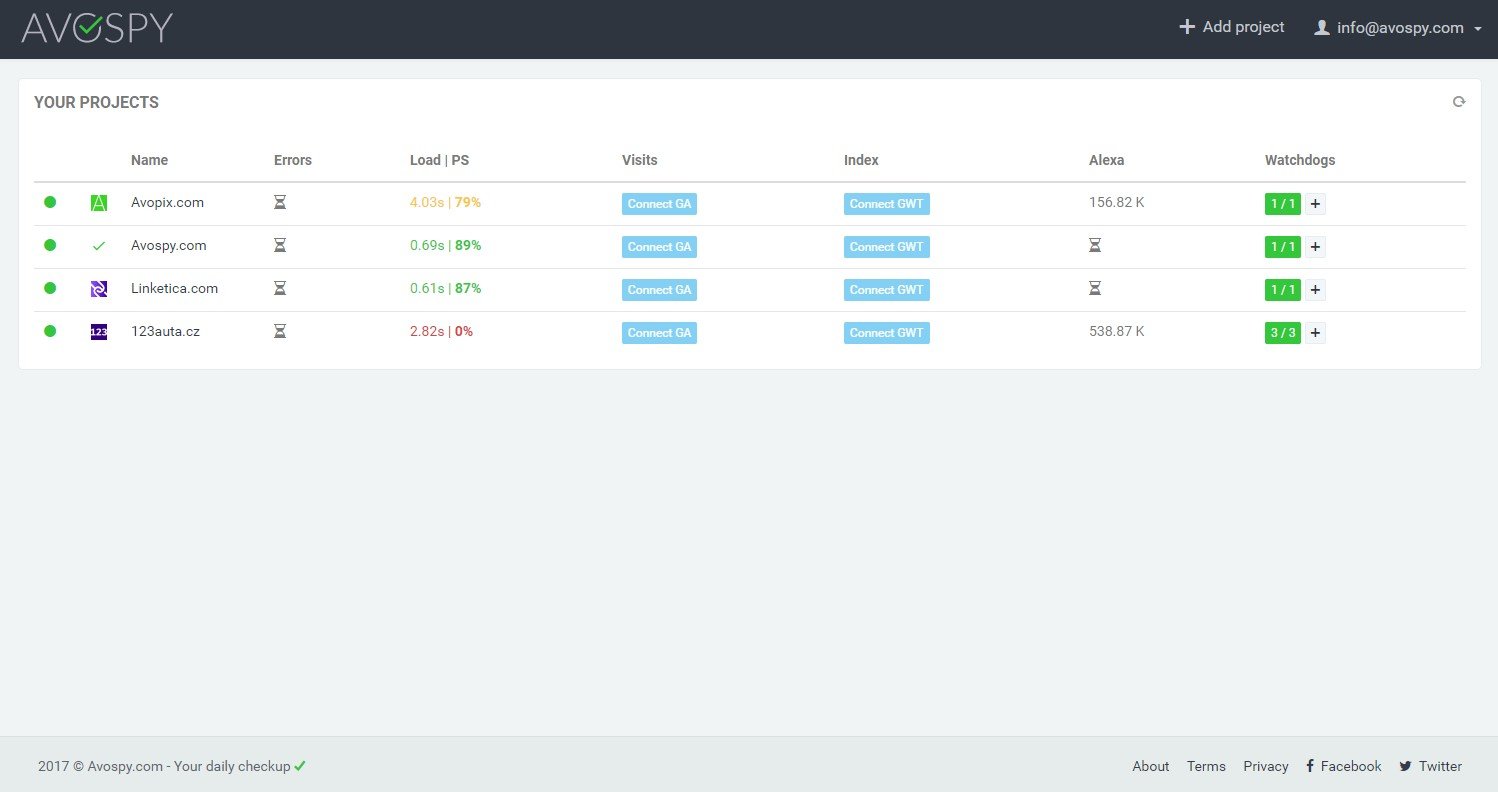Viewport: 1498px width, 792px height.
Task: Click the Errors hourglass for Avospy.com
Action: tap(280, 245)
